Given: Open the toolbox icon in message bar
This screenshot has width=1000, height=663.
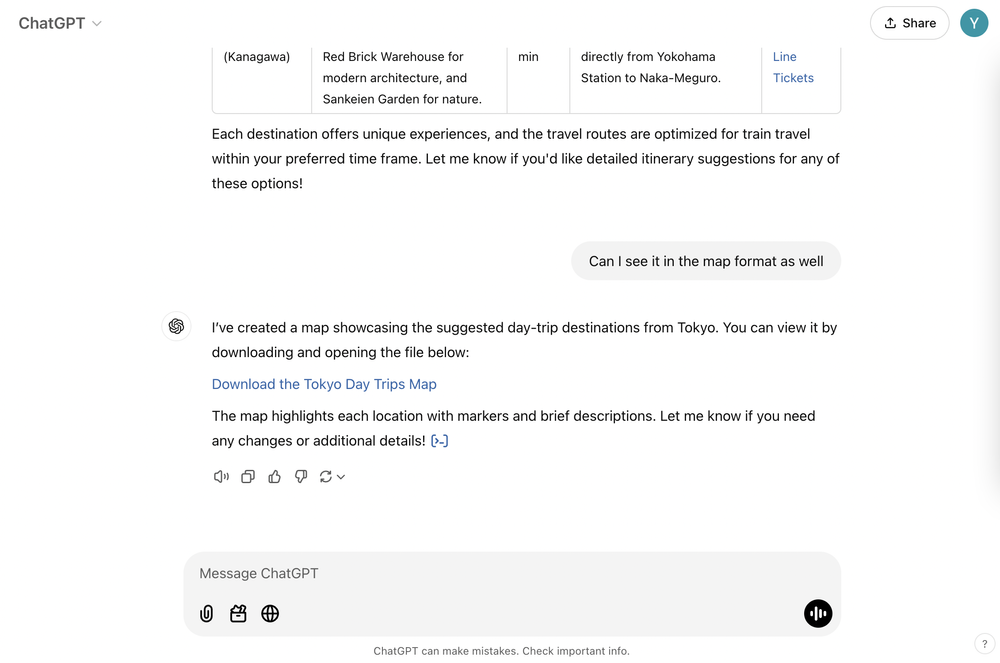Looking at the screenshot, I should [238, 613].
